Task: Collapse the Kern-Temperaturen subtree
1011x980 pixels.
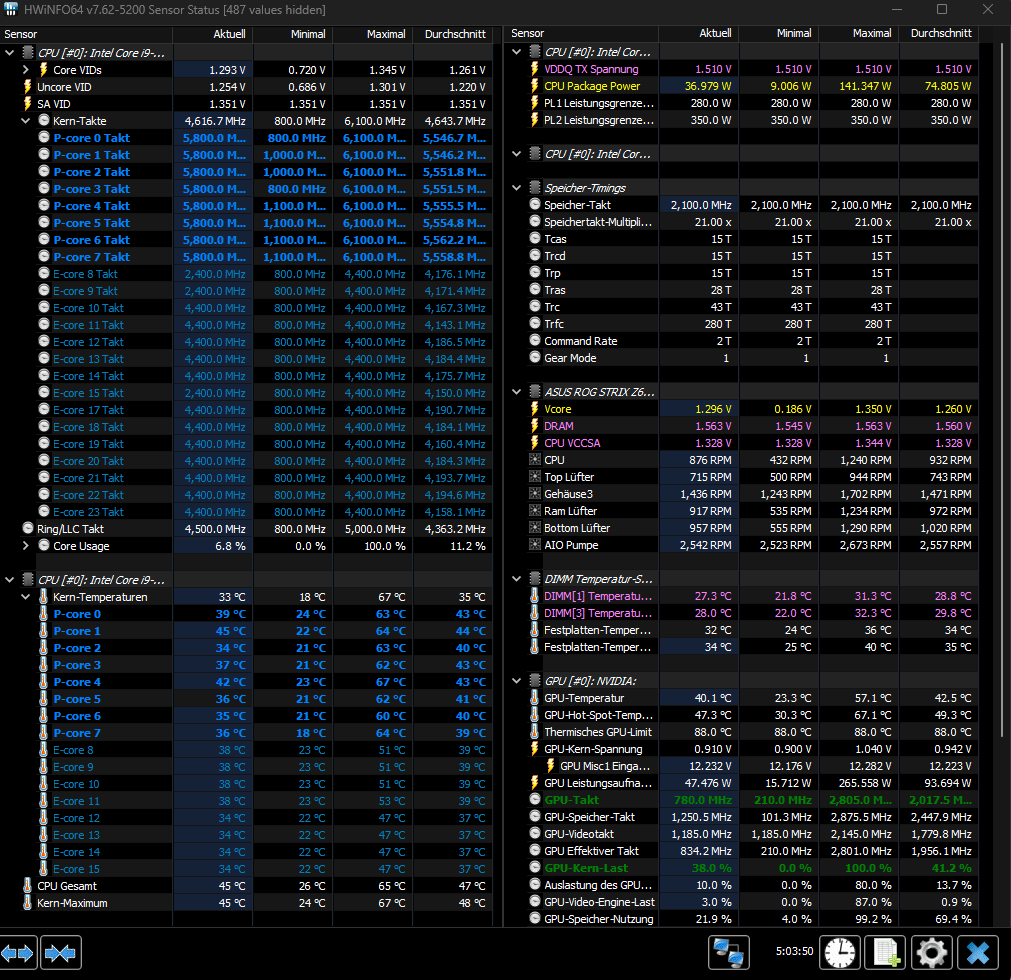Action: click(x=26, y=597)
